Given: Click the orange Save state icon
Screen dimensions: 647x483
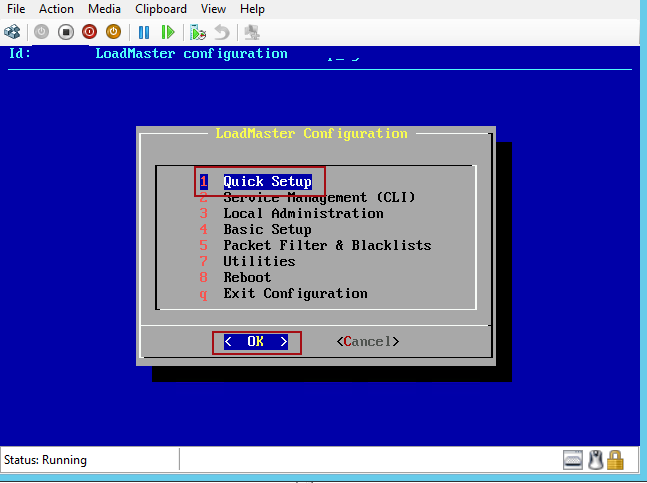Looking at the screenshot, I should click(x=113, y=32).
